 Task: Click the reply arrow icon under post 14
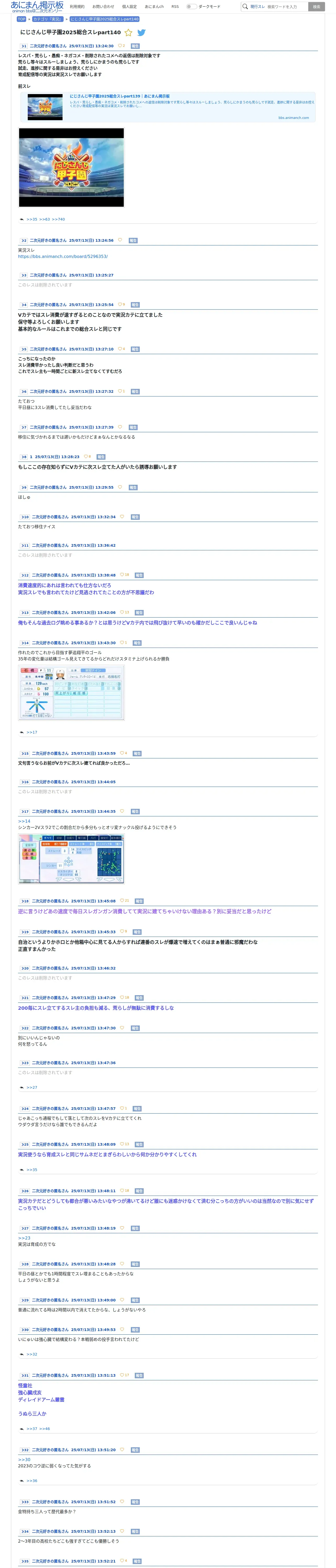coord(21,732)
